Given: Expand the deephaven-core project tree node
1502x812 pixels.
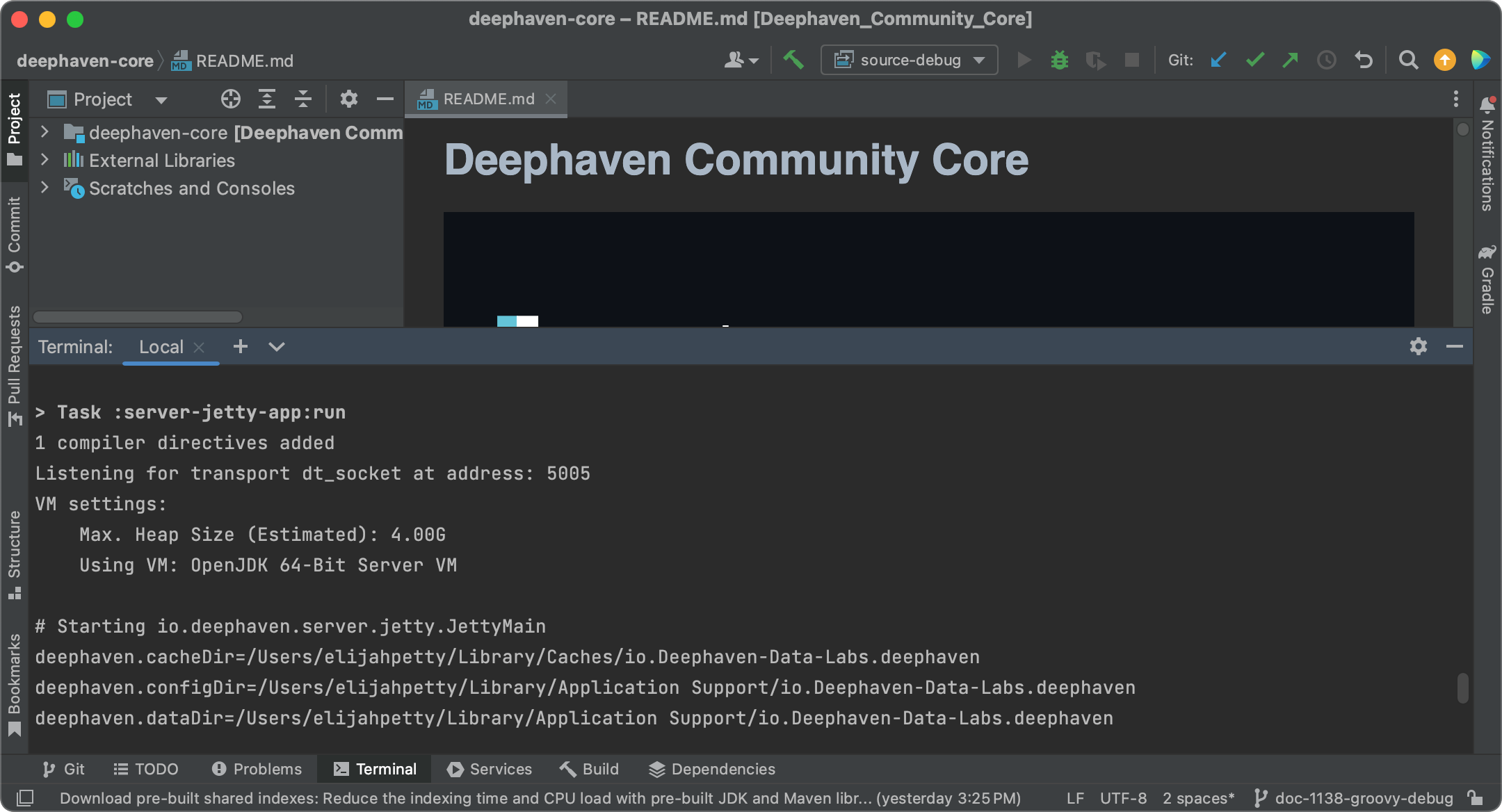Looking at the screenshot, I should click(45, 132).
